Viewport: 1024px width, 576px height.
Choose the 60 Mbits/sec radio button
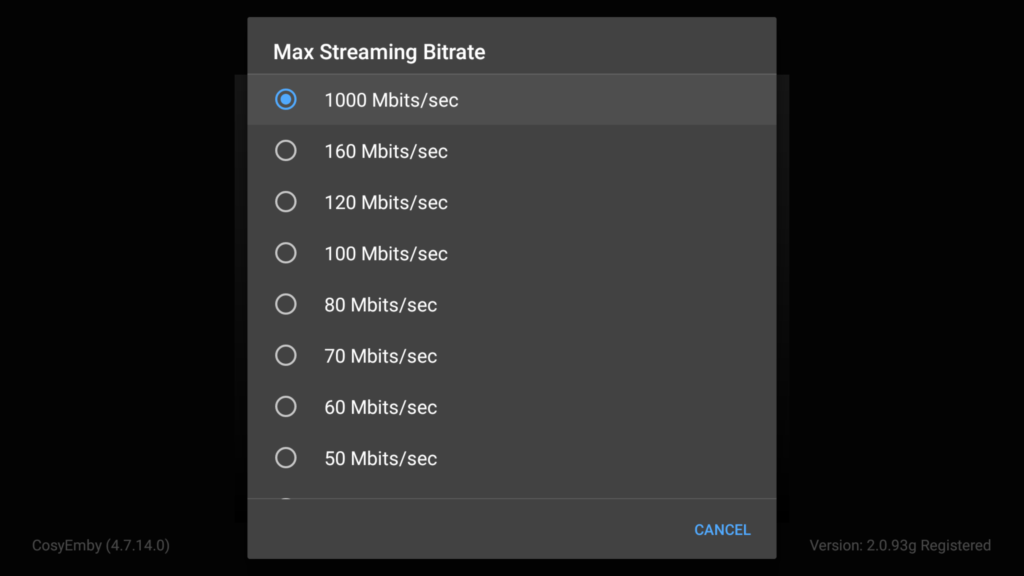point(286,407)
